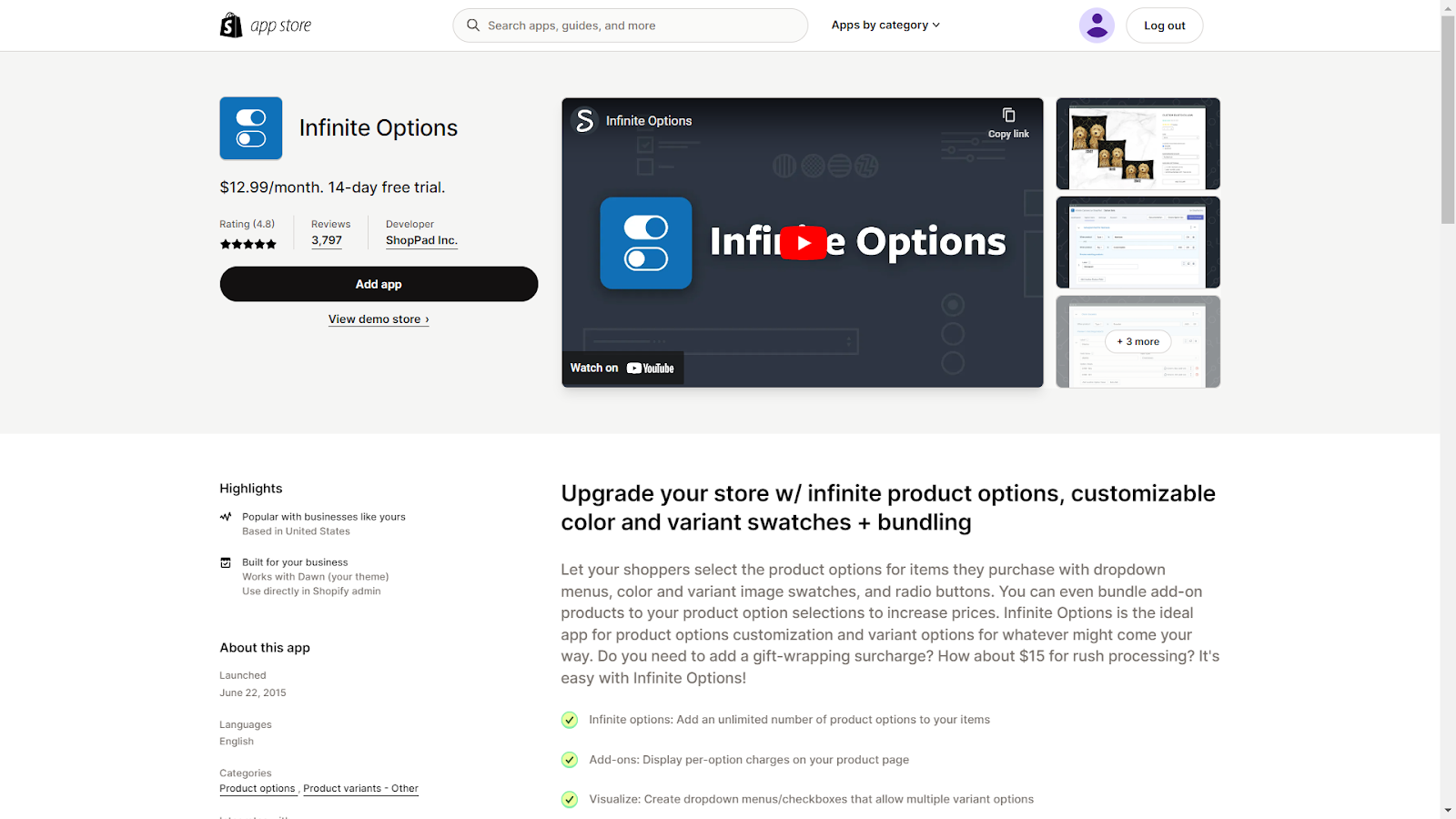Image resolution: width=1456 pixels, height=819 pixels.
Task: Click the Add-ons green checkmark icon
Action: 570,760
